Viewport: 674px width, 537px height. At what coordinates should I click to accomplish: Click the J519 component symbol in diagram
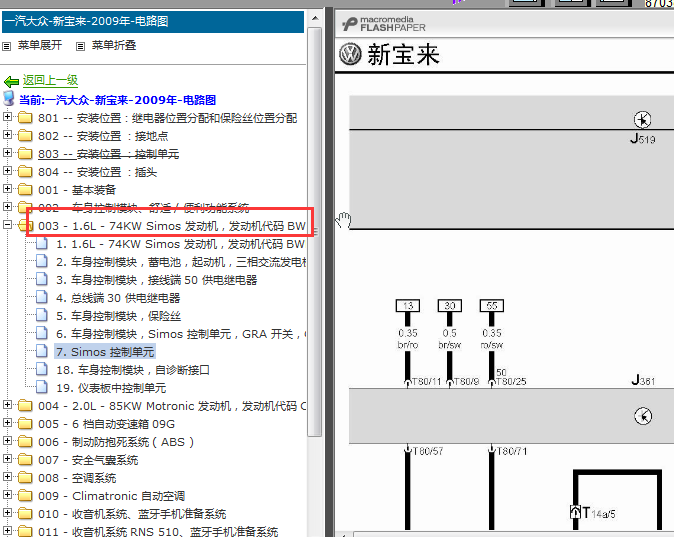(x=643, y=120)
